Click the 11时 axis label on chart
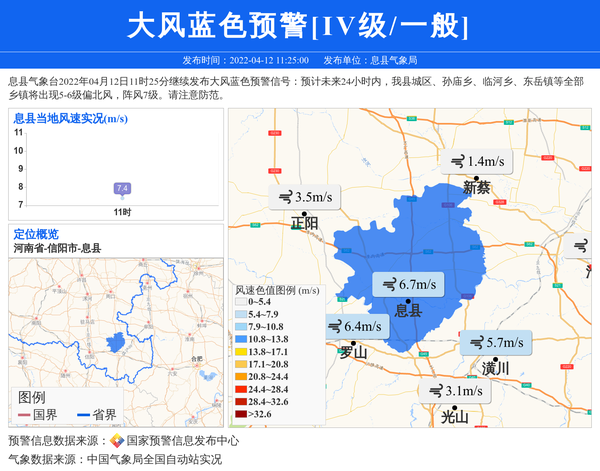 point(122,212)
